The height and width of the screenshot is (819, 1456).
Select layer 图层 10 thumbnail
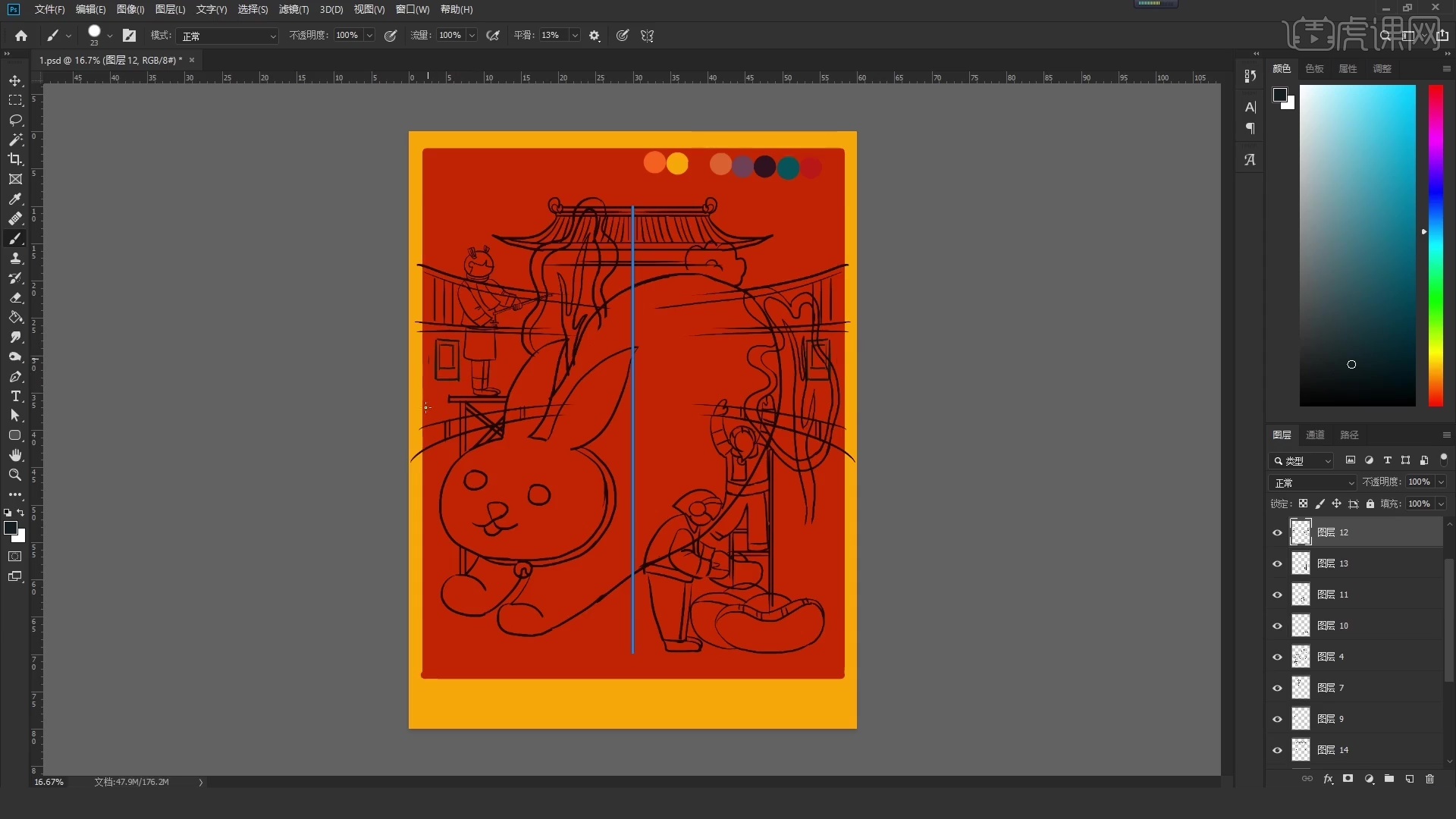1301,626
